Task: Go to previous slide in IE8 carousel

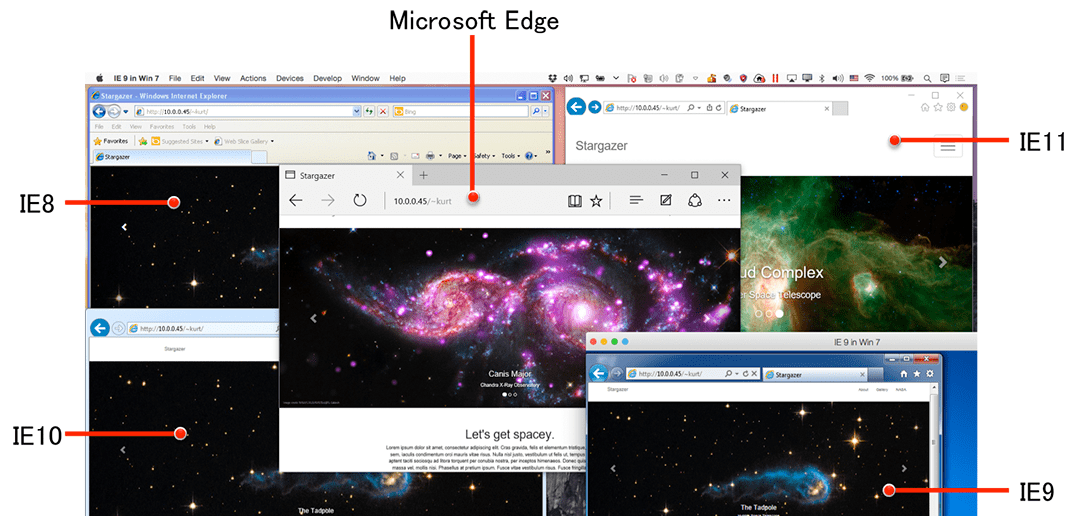Action: pos(124,227)
